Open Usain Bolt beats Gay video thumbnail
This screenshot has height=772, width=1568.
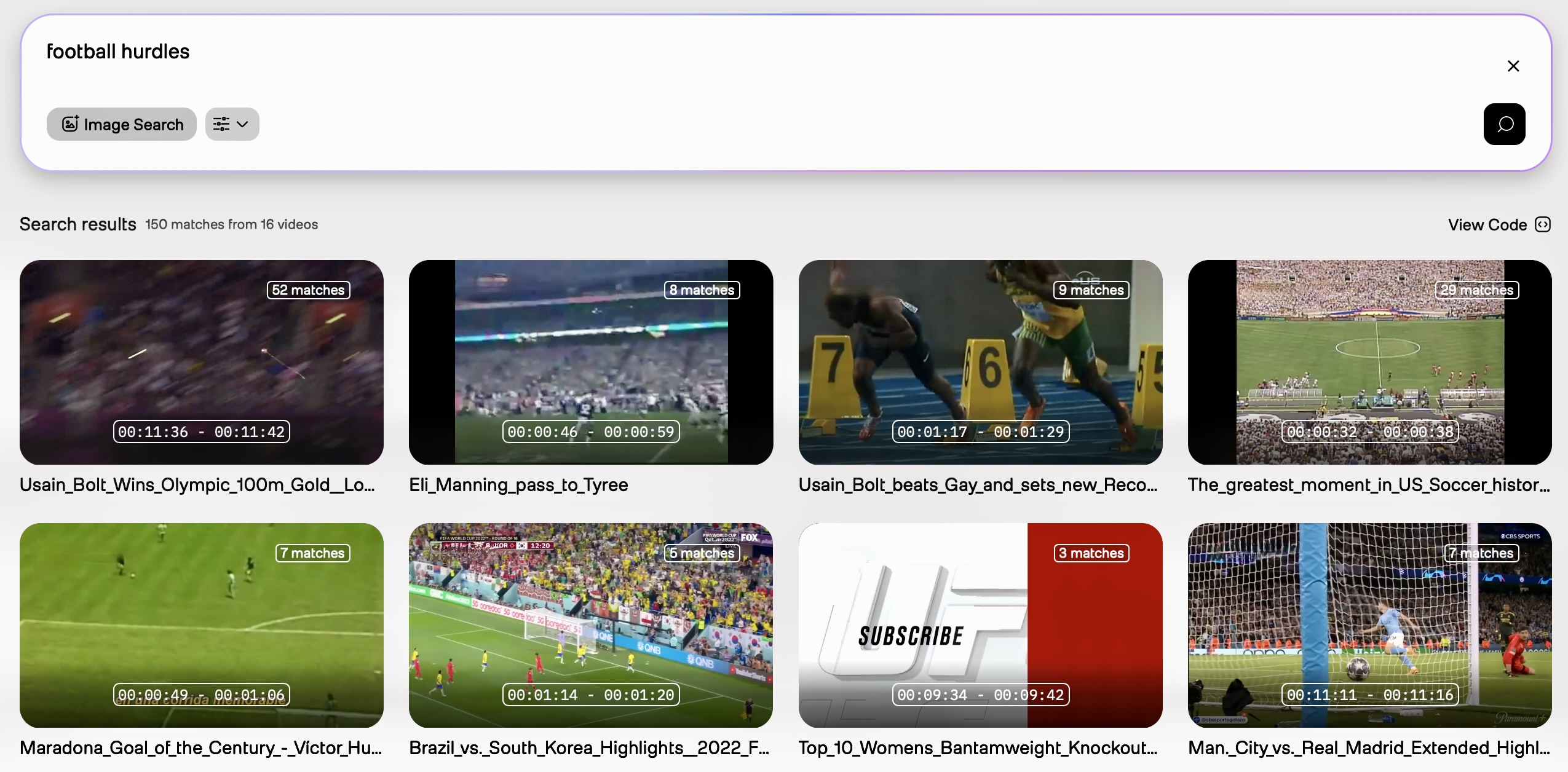coord(980,363)
